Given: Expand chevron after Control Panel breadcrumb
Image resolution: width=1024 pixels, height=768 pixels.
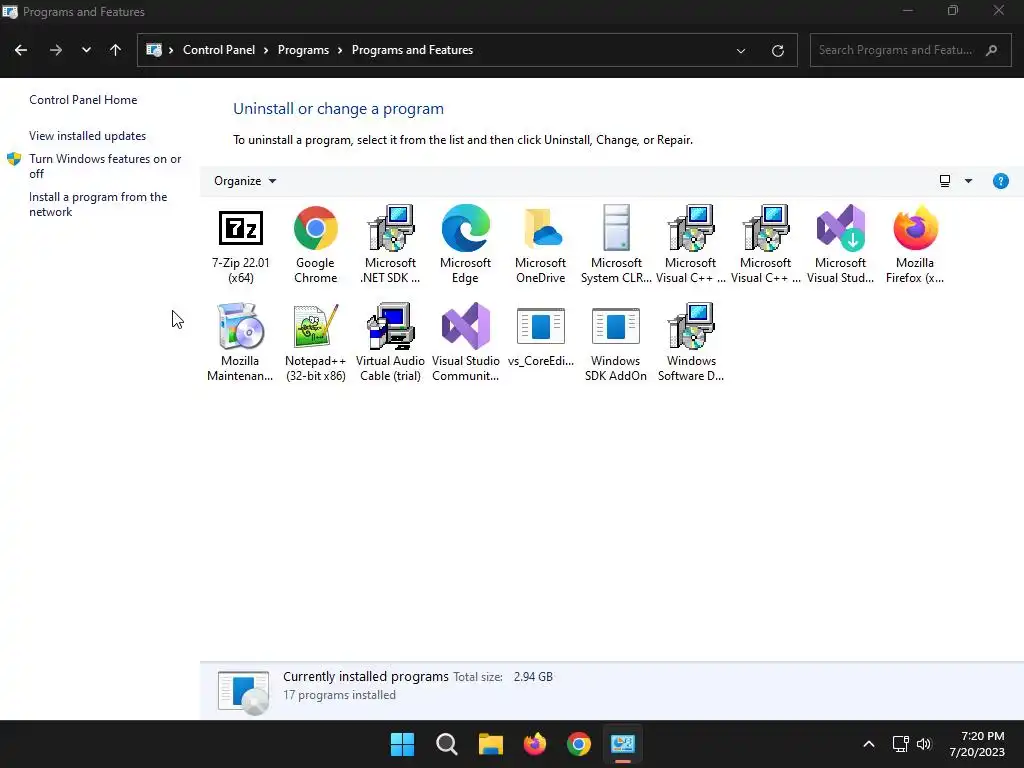Looking at the screenshot, I should [x=266, y=50].
